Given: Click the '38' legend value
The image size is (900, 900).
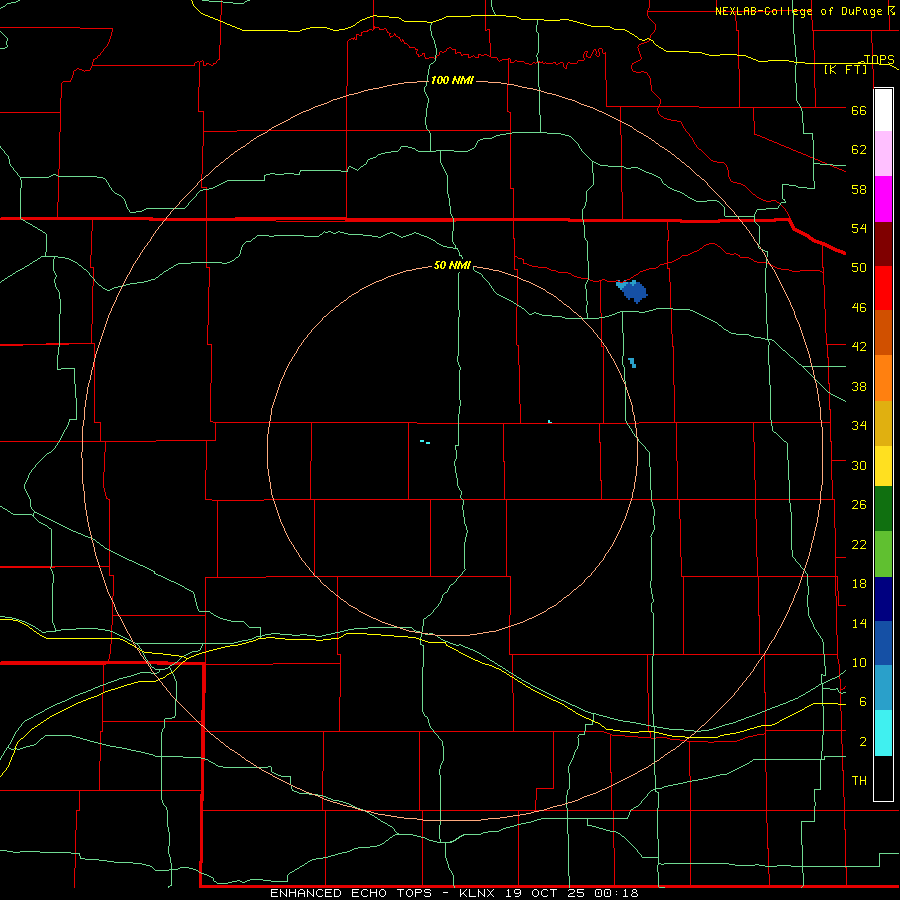Looking at the screenshot, I should click(x=859, y=386).
